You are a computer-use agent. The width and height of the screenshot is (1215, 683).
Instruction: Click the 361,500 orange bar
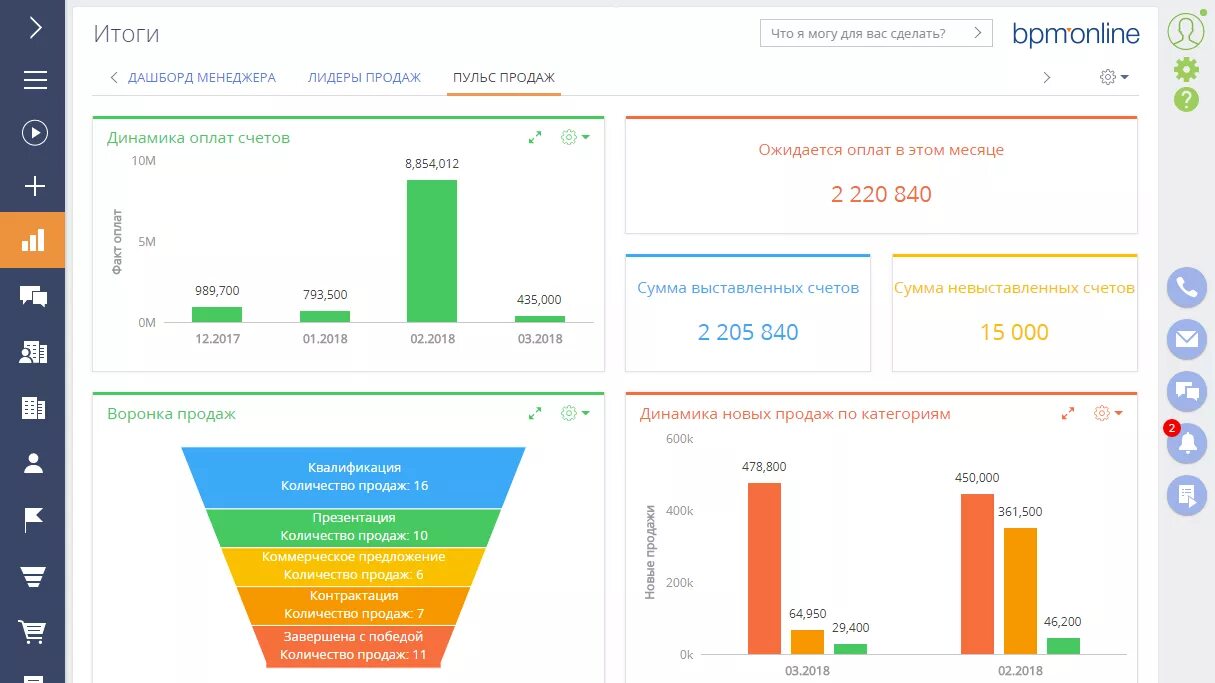click(1020, 591)
